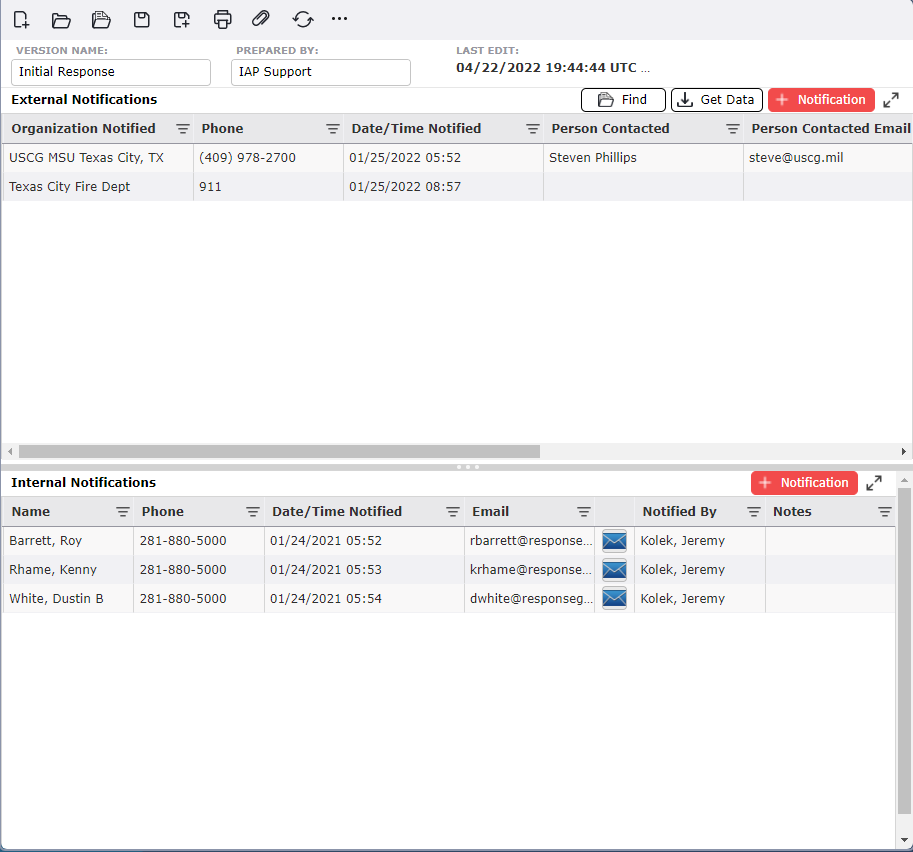Expand the External Notifications panel to full size
Screen dimensions: 913x852
point(891,100)
